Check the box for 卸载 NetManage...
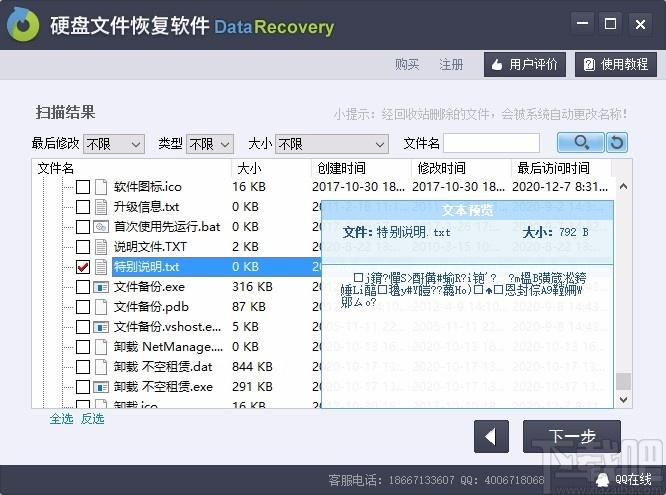This screenshot has height=495, width=666. point(83,347)
